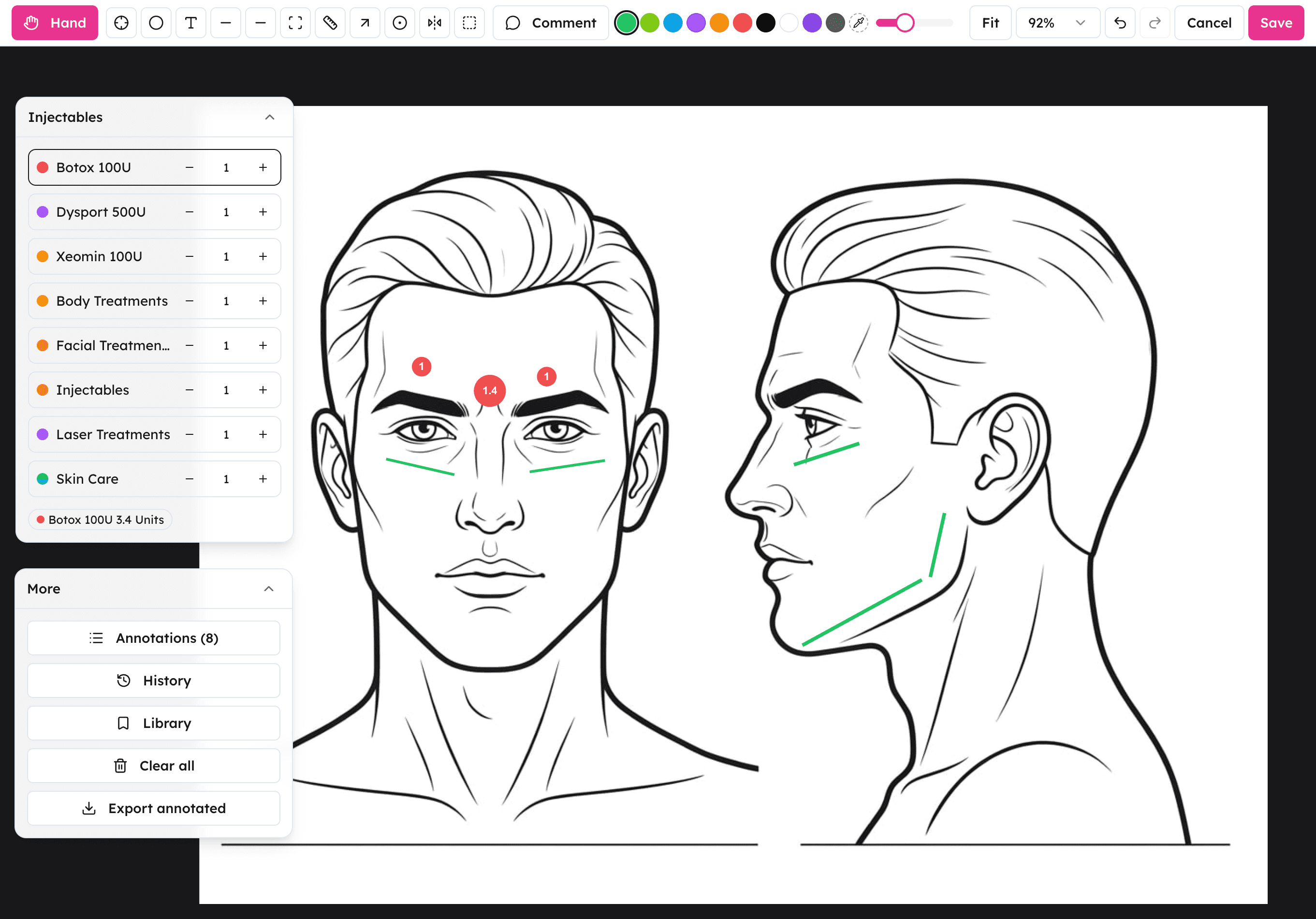Collapse the More panel

coord(268,589)
